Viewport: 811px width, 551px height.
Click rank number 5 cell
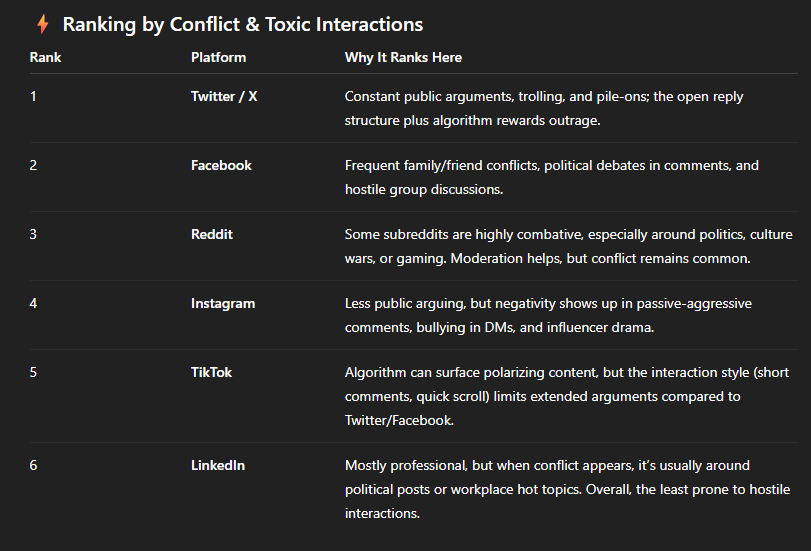[34, 372]
